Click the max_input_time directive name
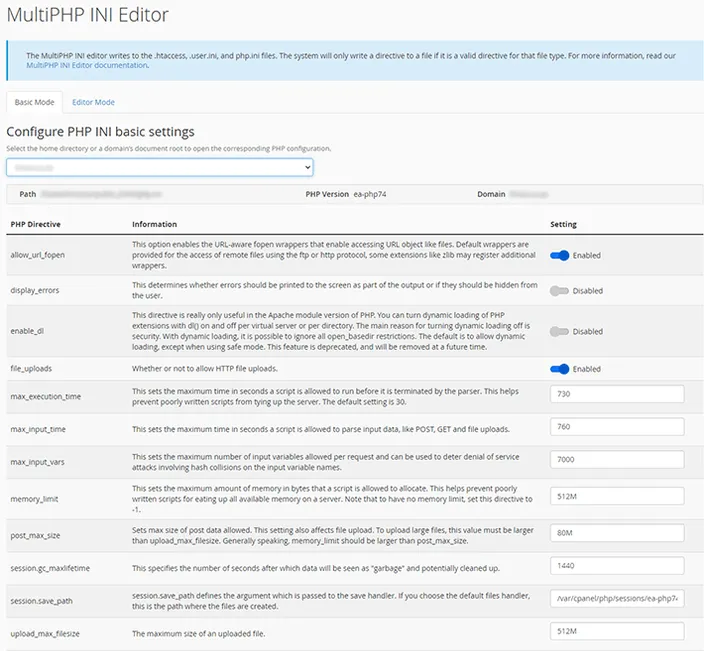704x651 pixels. click(38, 429)
